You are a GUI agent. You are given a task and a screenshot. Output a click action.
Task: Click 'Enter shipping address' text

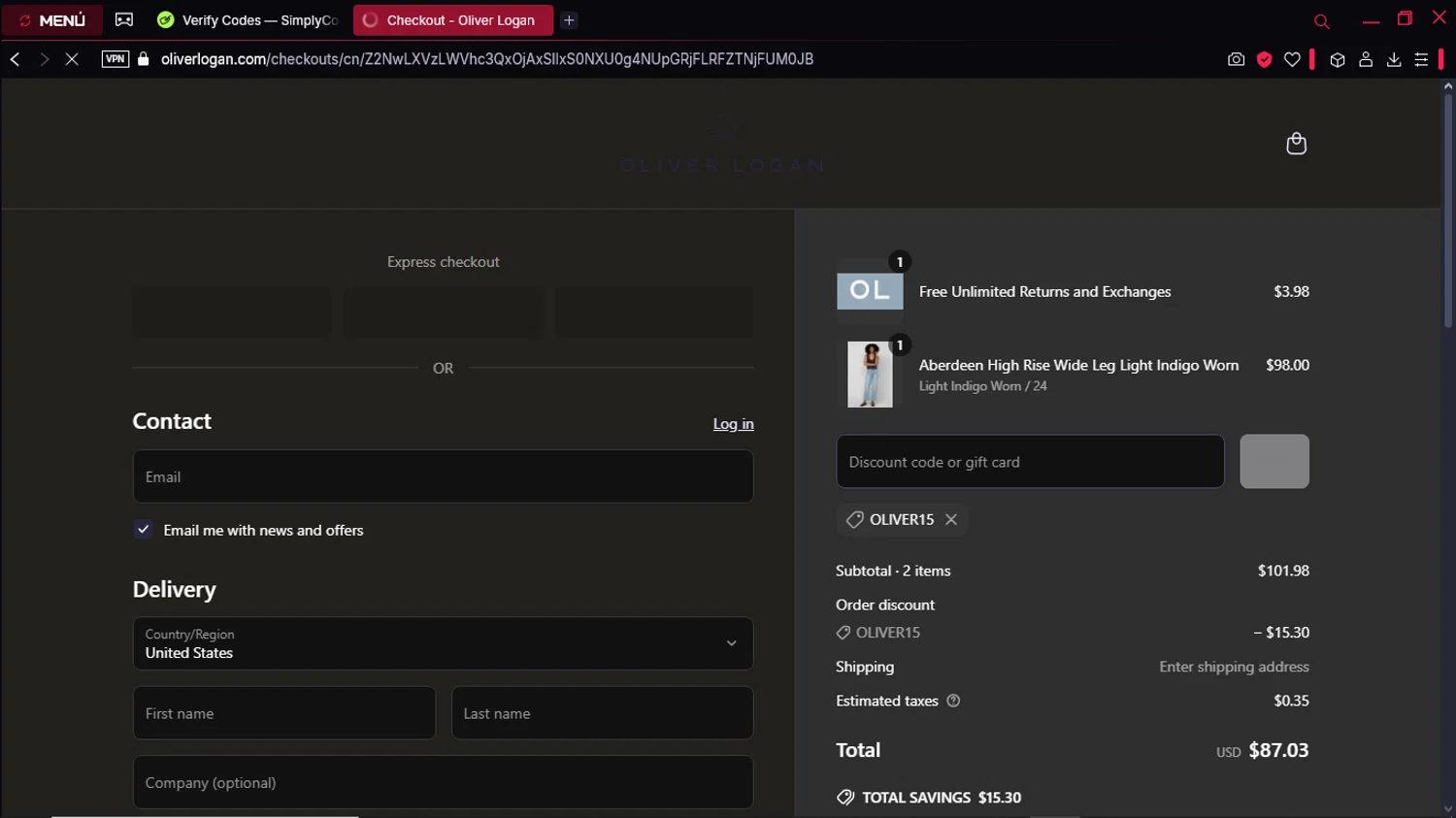point(1234,667)
